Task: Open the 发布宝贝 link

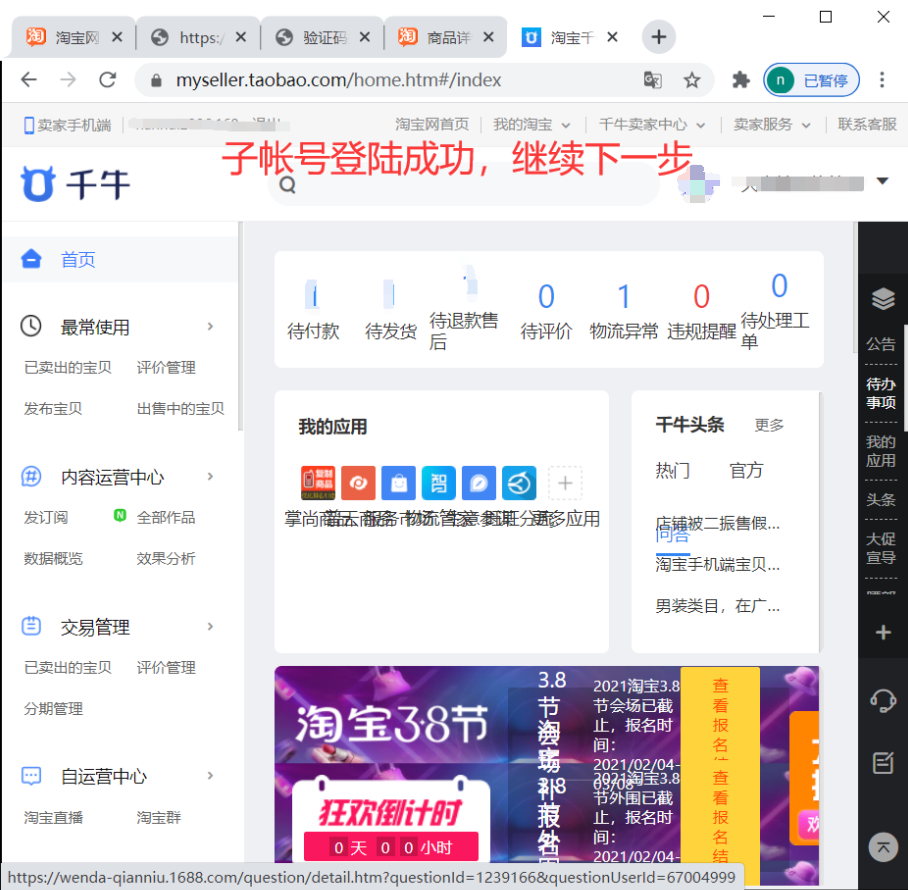Action: (x=53, y=408)
